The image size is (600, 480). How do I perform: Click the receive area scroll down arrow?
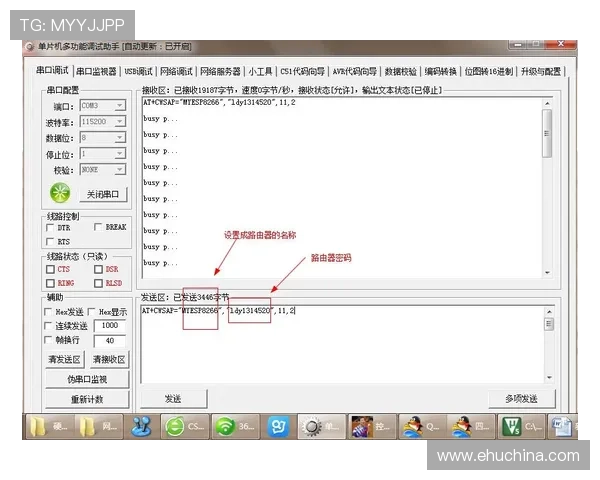pyautogui.click(x=547, y=273)
